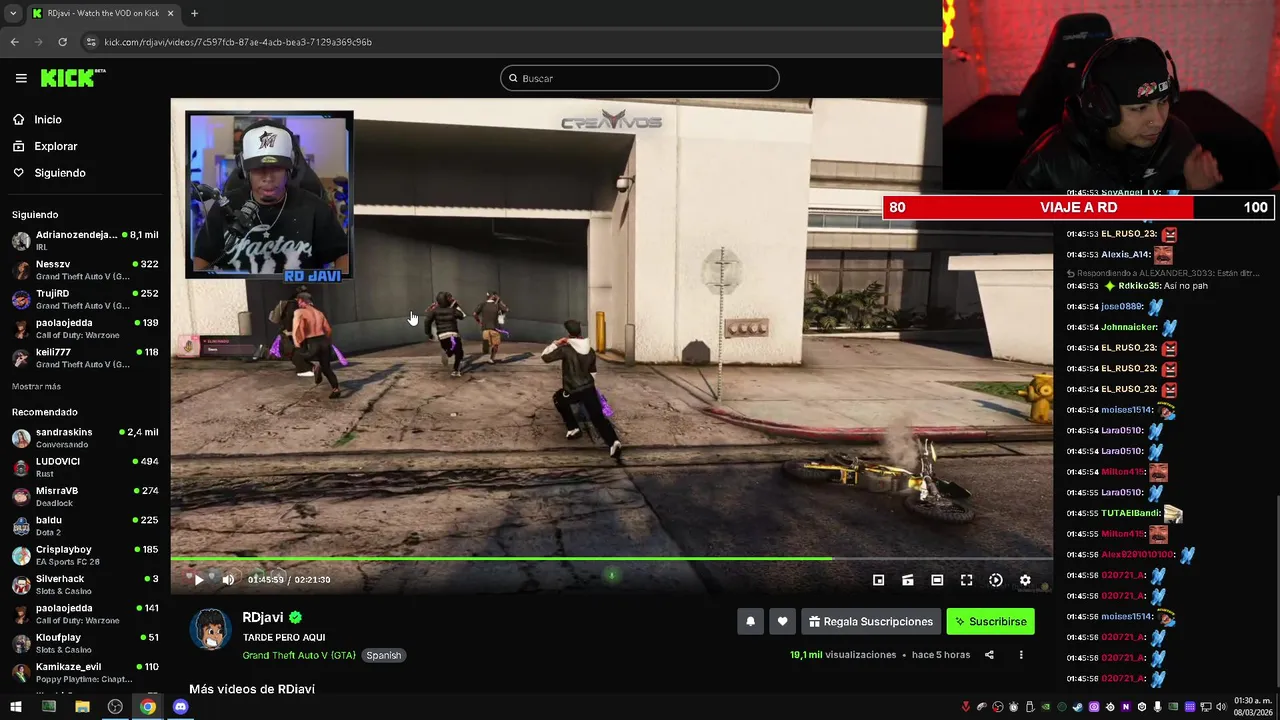The width and height of the screenshot is (1280, 720).
Task: Open tab search dropdown in Chrome
Action: 13,13
